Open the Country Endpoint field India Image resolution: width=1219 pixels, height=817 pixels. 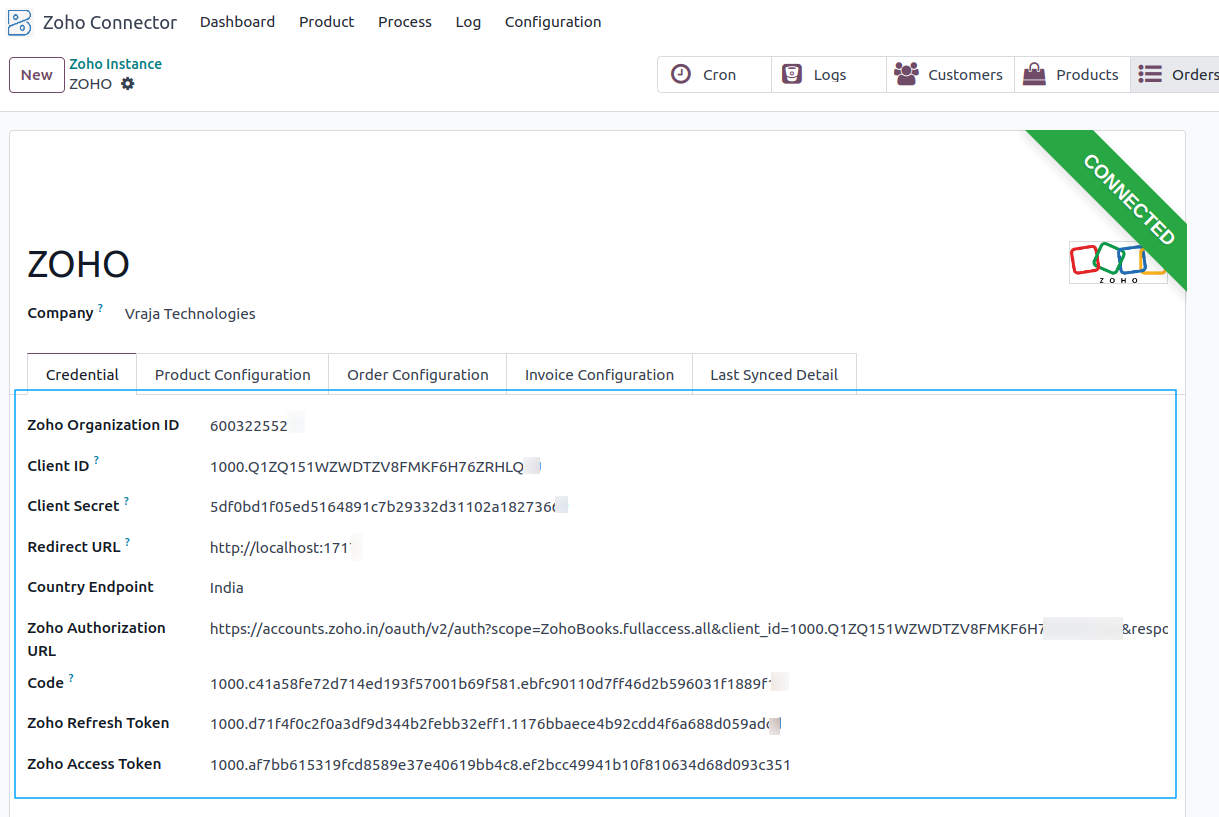pos(227,587)
